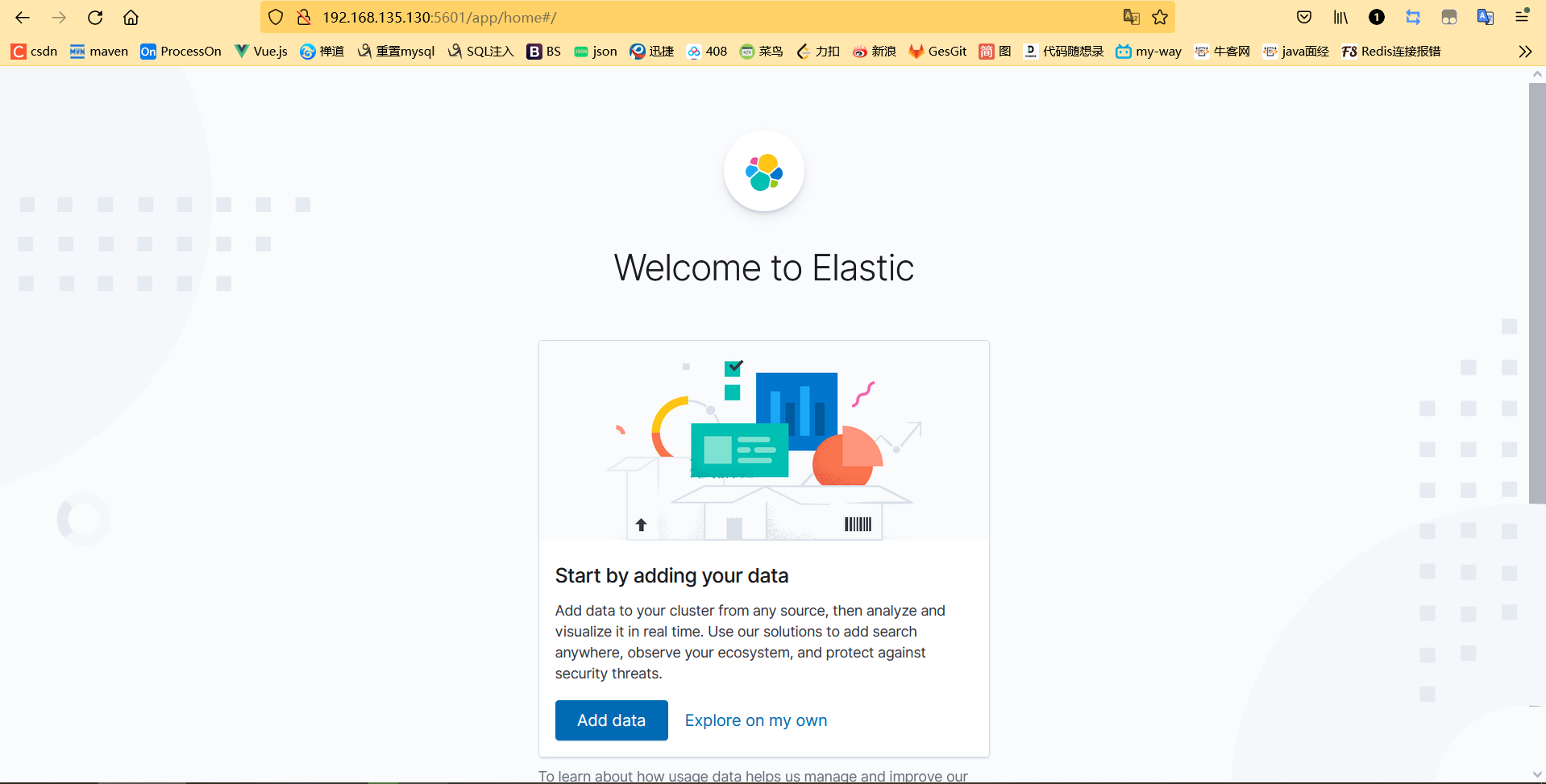Open the 图 bookmark
The image size is (1546, 784).
click(995, 52)
